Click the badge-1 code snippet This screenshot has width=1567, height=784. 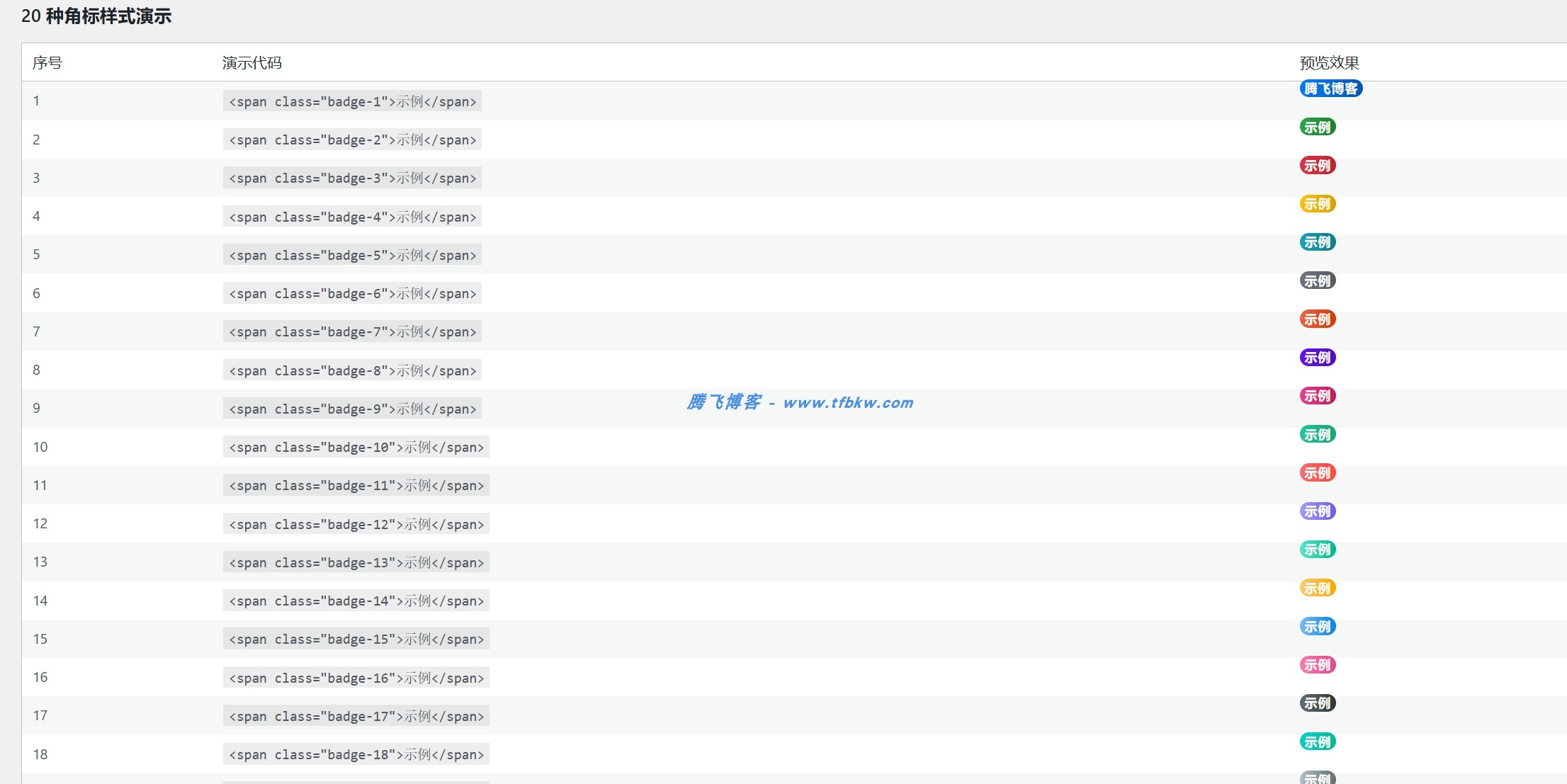(x=352, y=101)
